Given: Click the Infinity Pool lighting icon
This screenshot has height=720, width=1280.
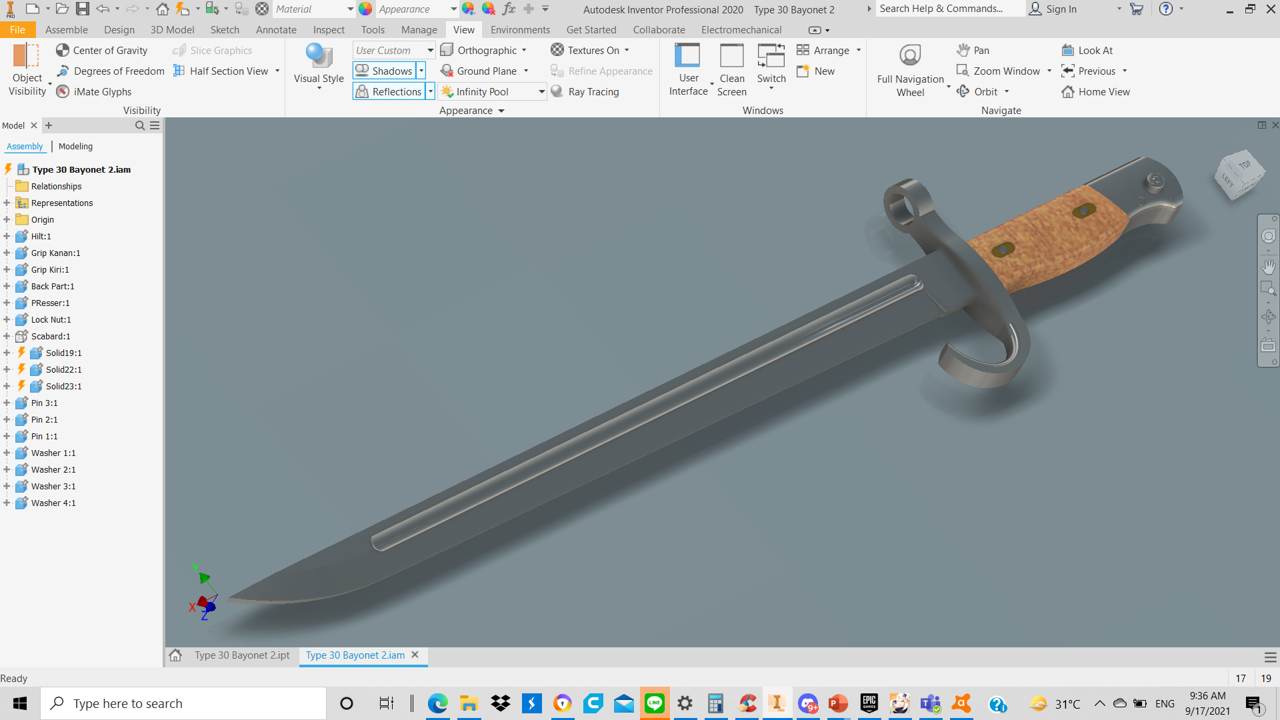Looking at the screenshot, I should 447,92.
